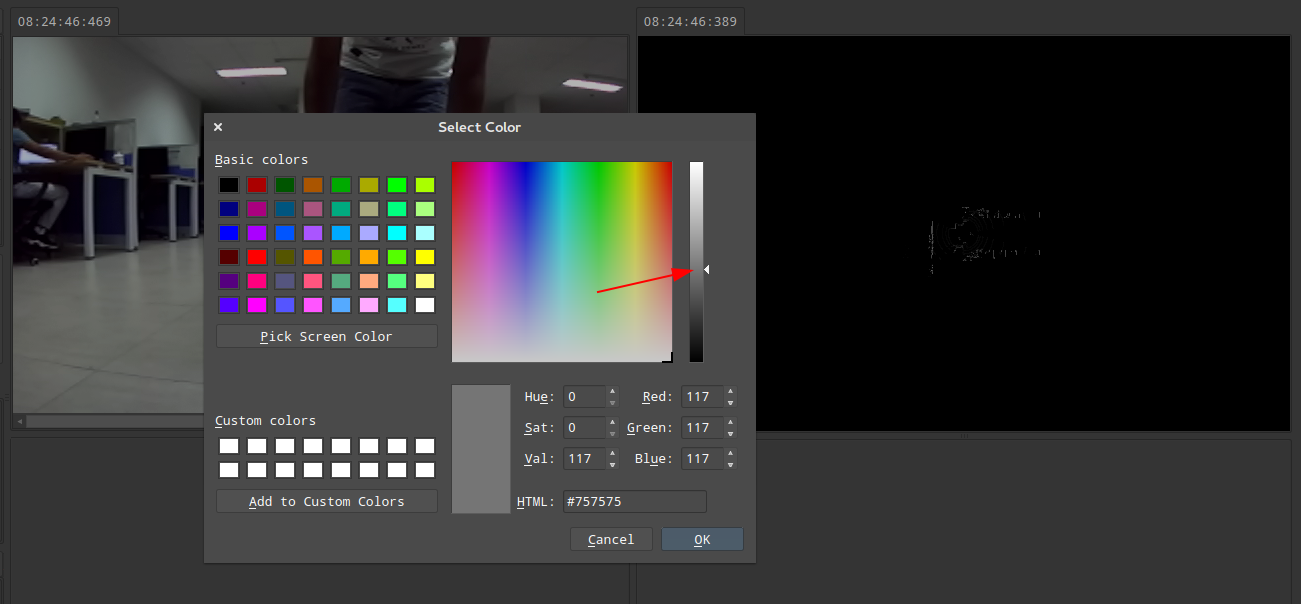Click the Sat value input field
Viewport: 1301px width, 604px height.
point(584,428)
